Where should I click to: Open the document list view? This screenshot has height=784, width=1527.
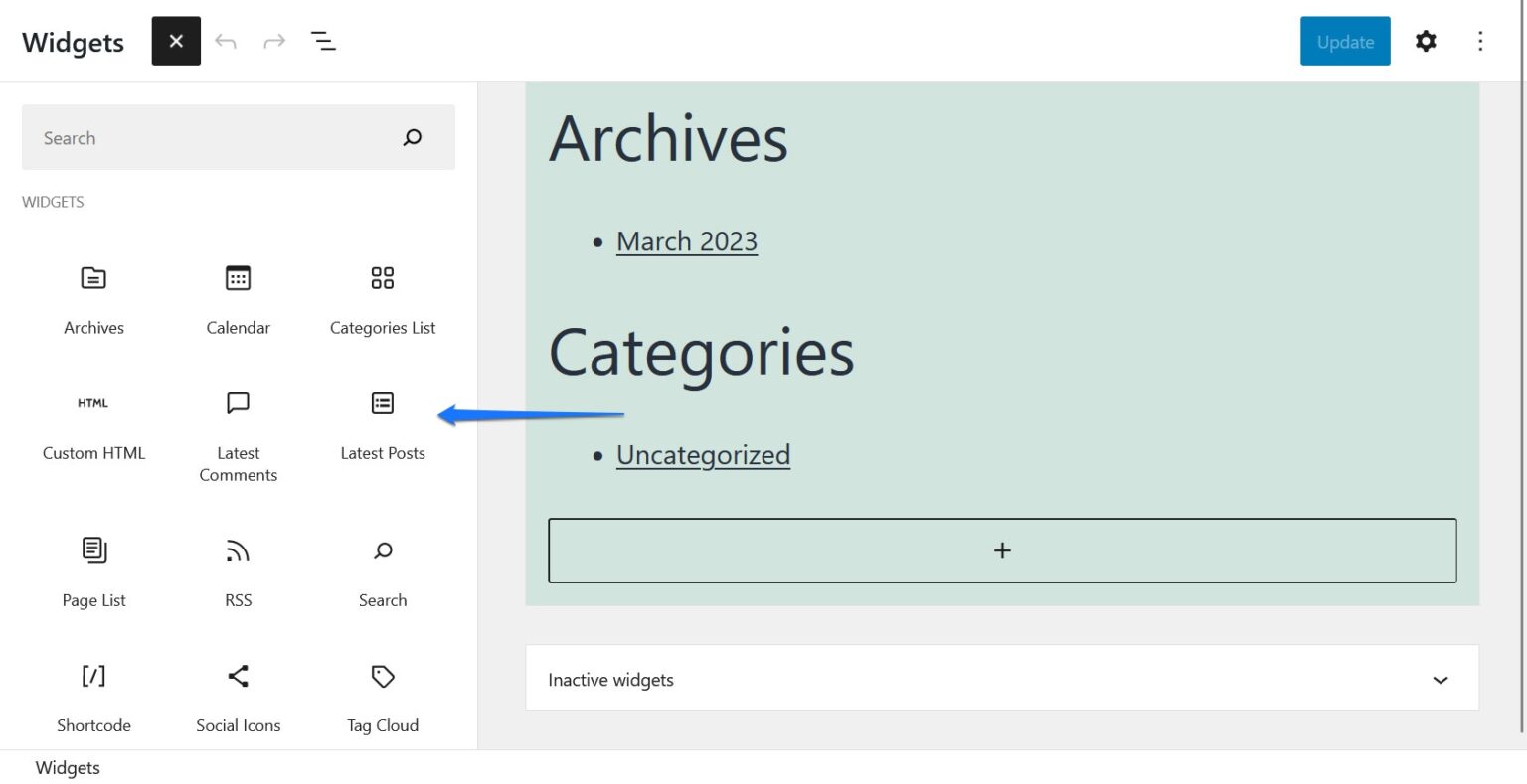(x=323, y=41)
